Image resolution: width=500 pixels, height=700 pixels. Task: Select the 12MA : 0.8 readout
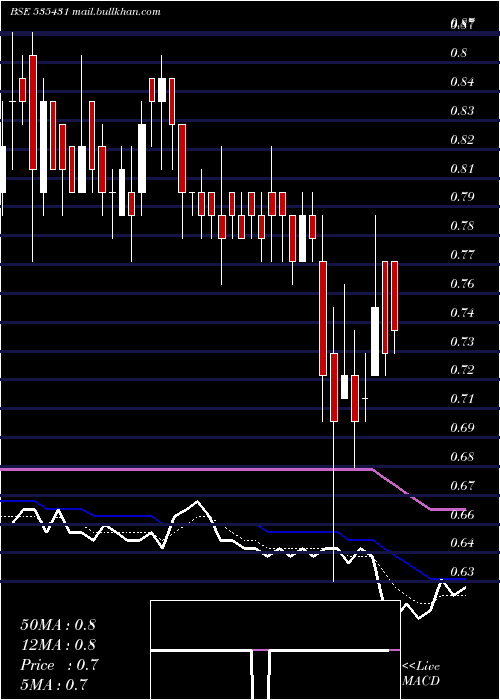point(58,645)
